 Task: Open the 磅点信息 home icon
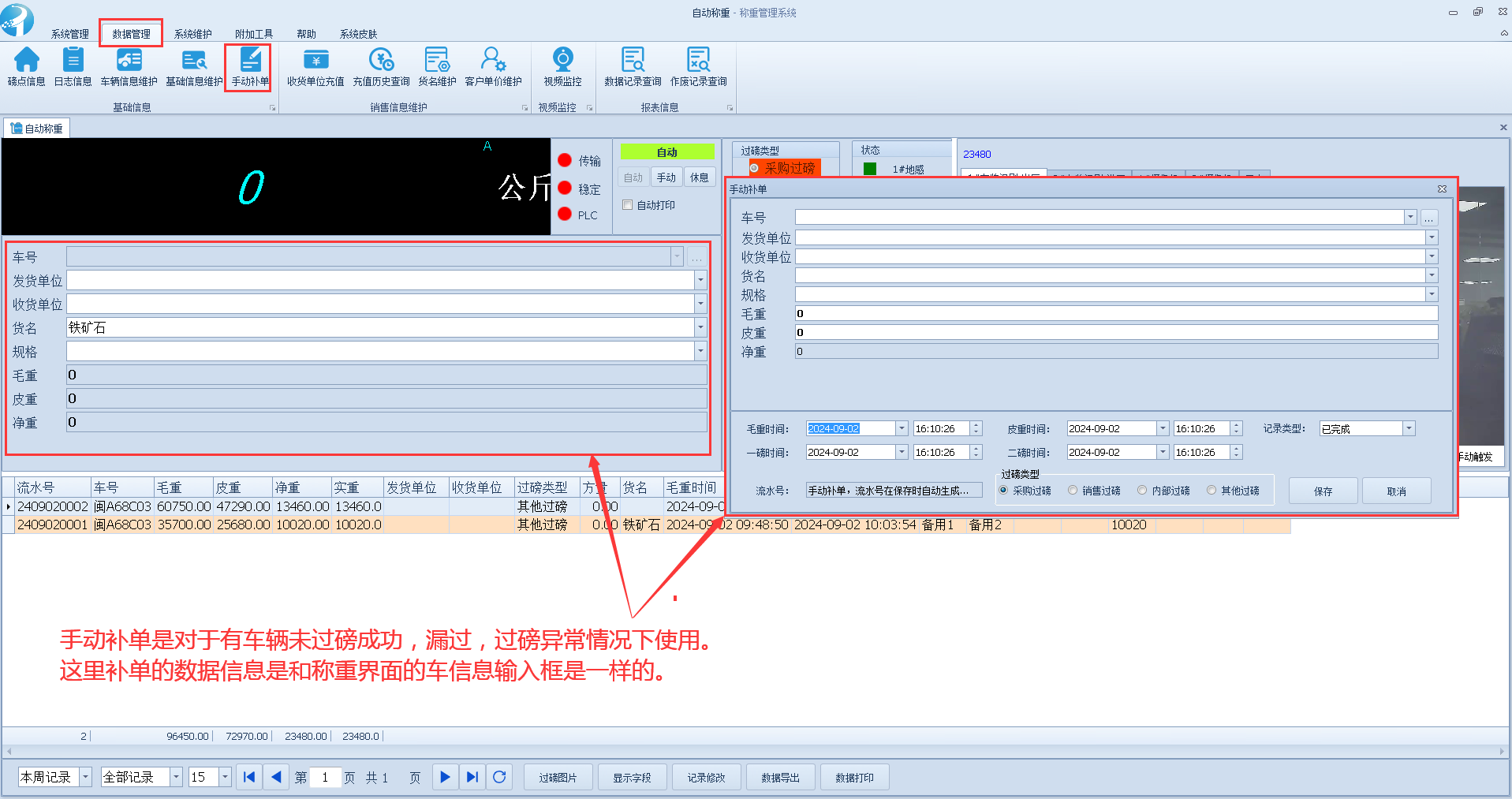pyautogui.click(x=26, y=62)
